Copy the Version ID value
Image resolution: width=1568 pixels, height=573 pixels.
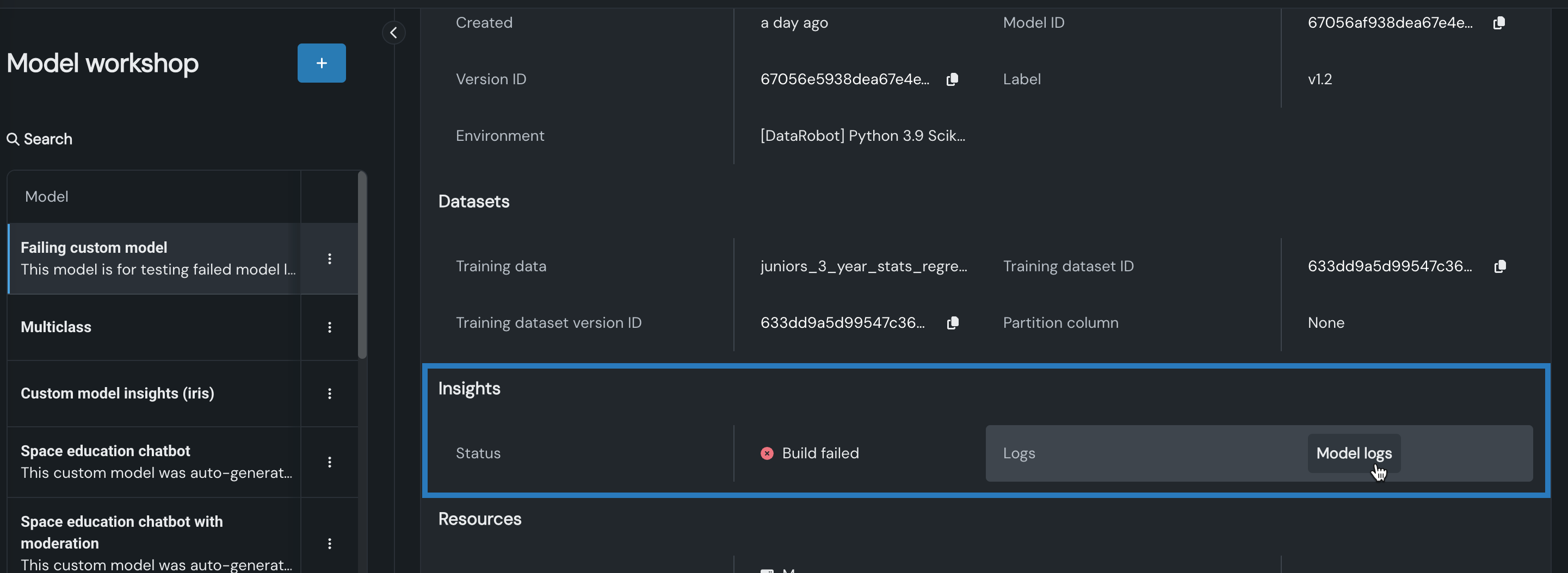point(952,80)
